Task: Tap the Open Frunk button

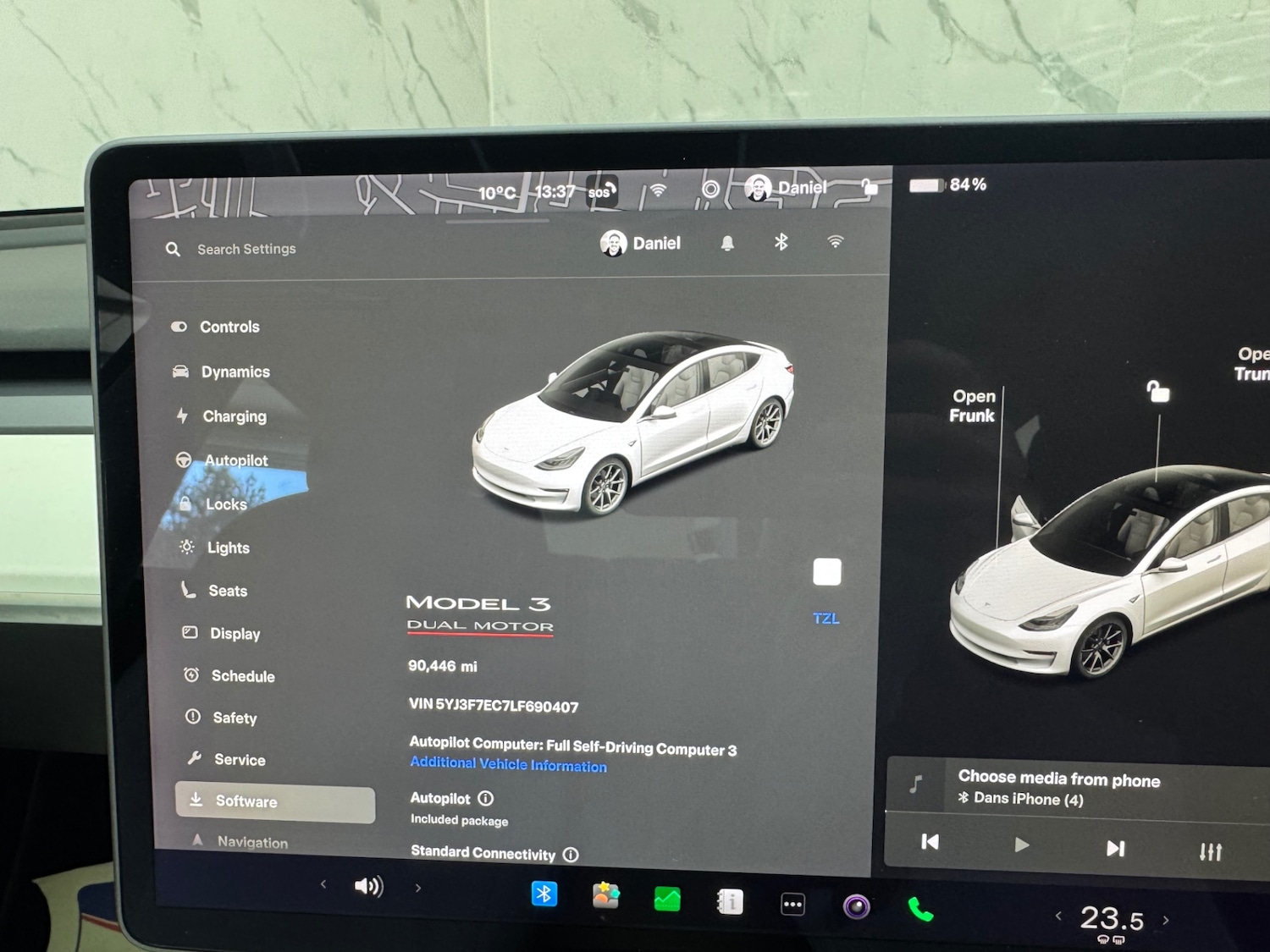Action: tap(973, 405)
